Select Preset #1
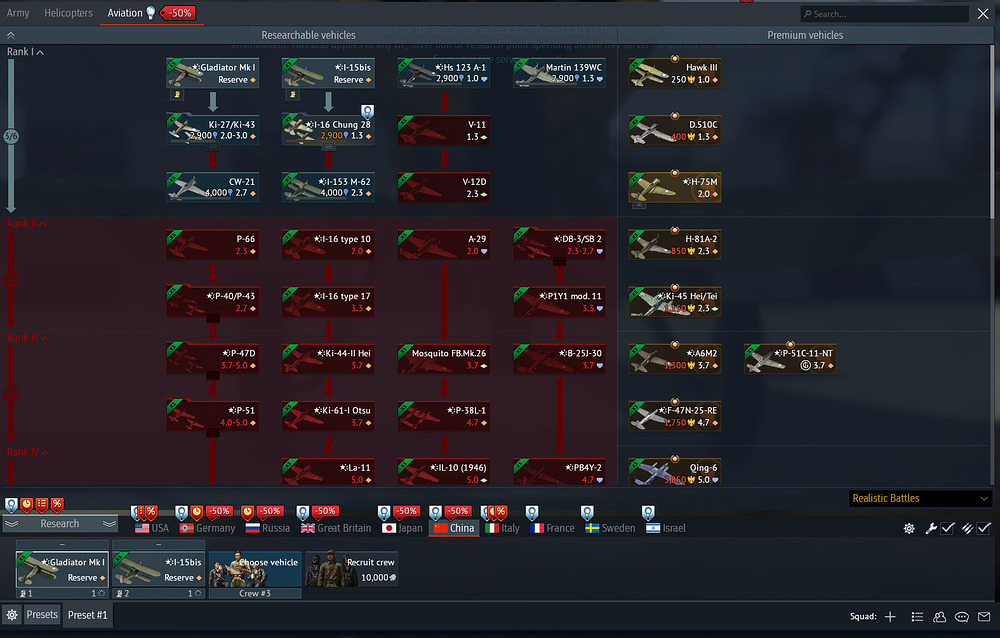This screenshot has width=1000, height=638. click(x=87, y=615)
